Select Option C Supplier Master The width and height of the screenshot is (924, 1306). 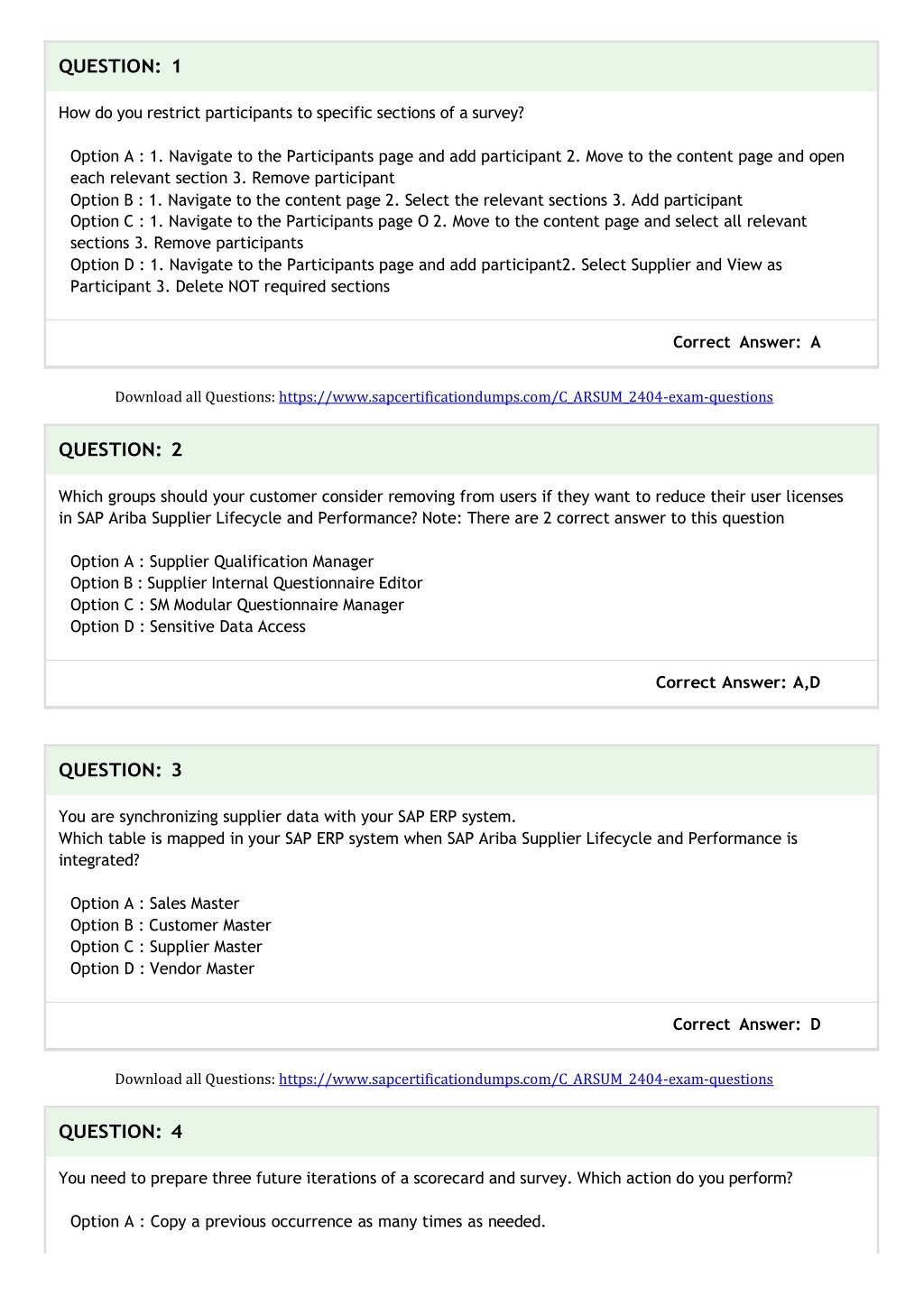(166, 947)
